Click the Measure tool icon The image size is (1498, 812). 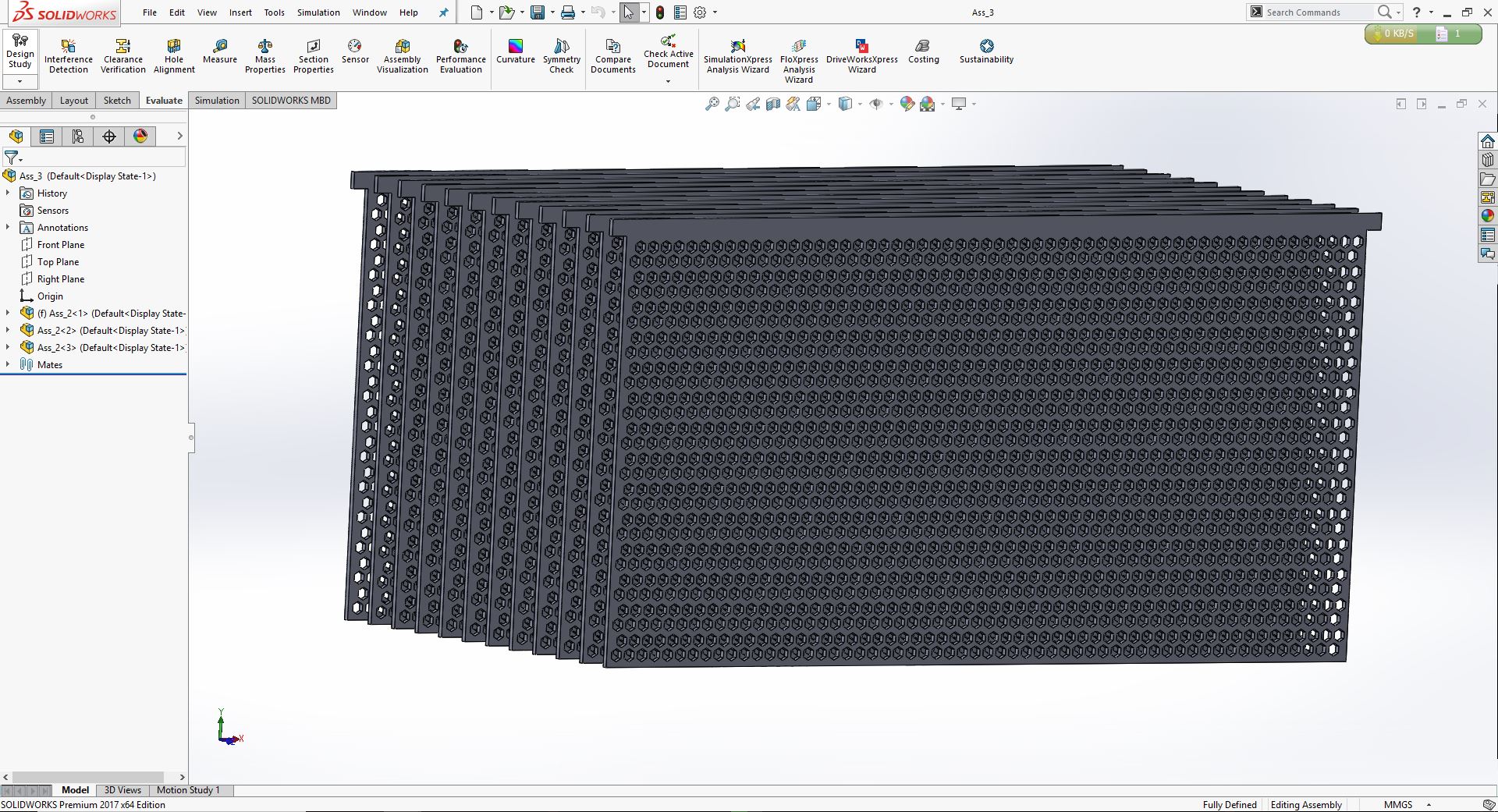pyautogui.click(x=220, y=47)
